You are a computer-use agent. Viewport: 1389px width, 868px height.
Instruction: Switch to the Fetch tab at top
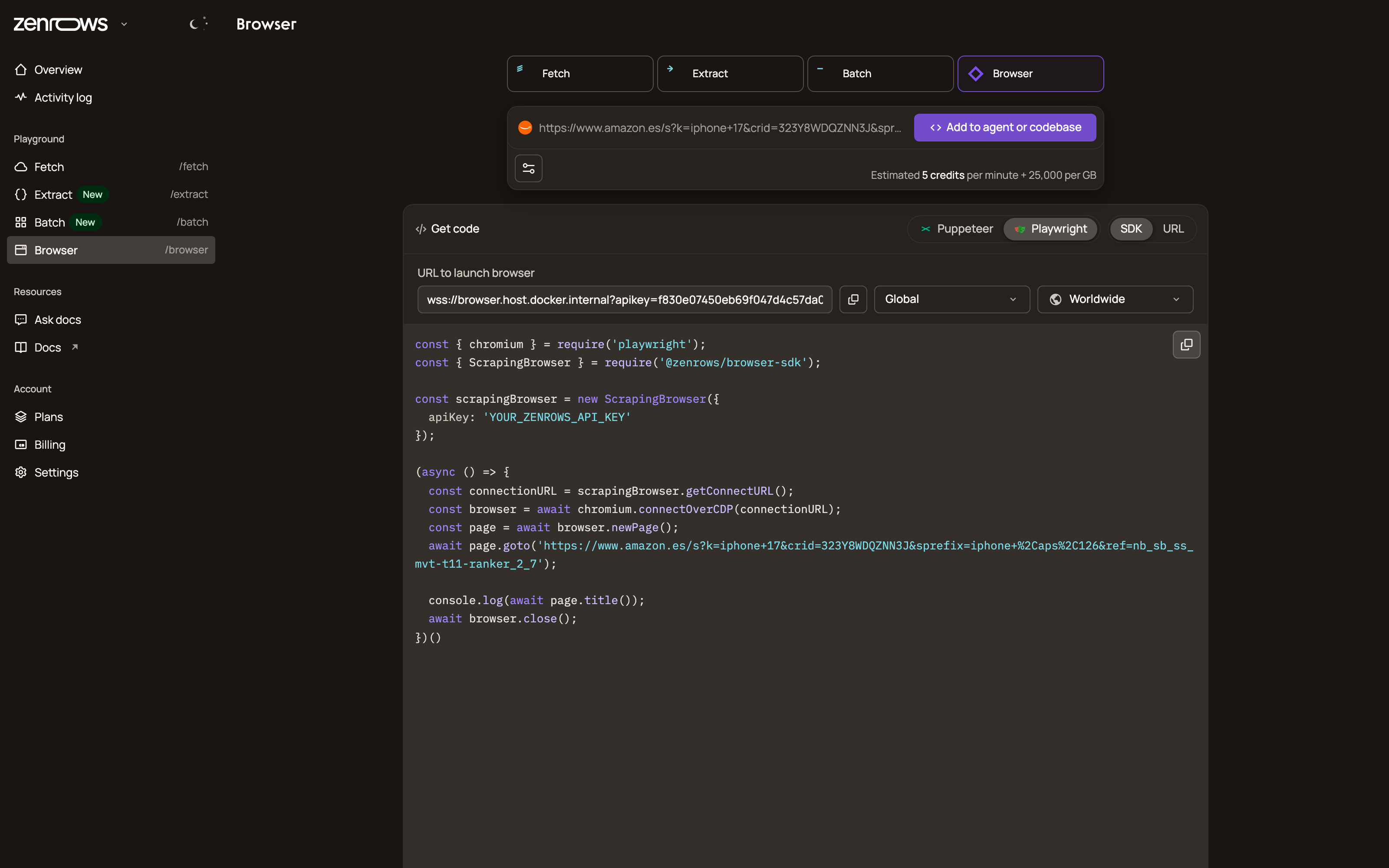tap(580, 73)
